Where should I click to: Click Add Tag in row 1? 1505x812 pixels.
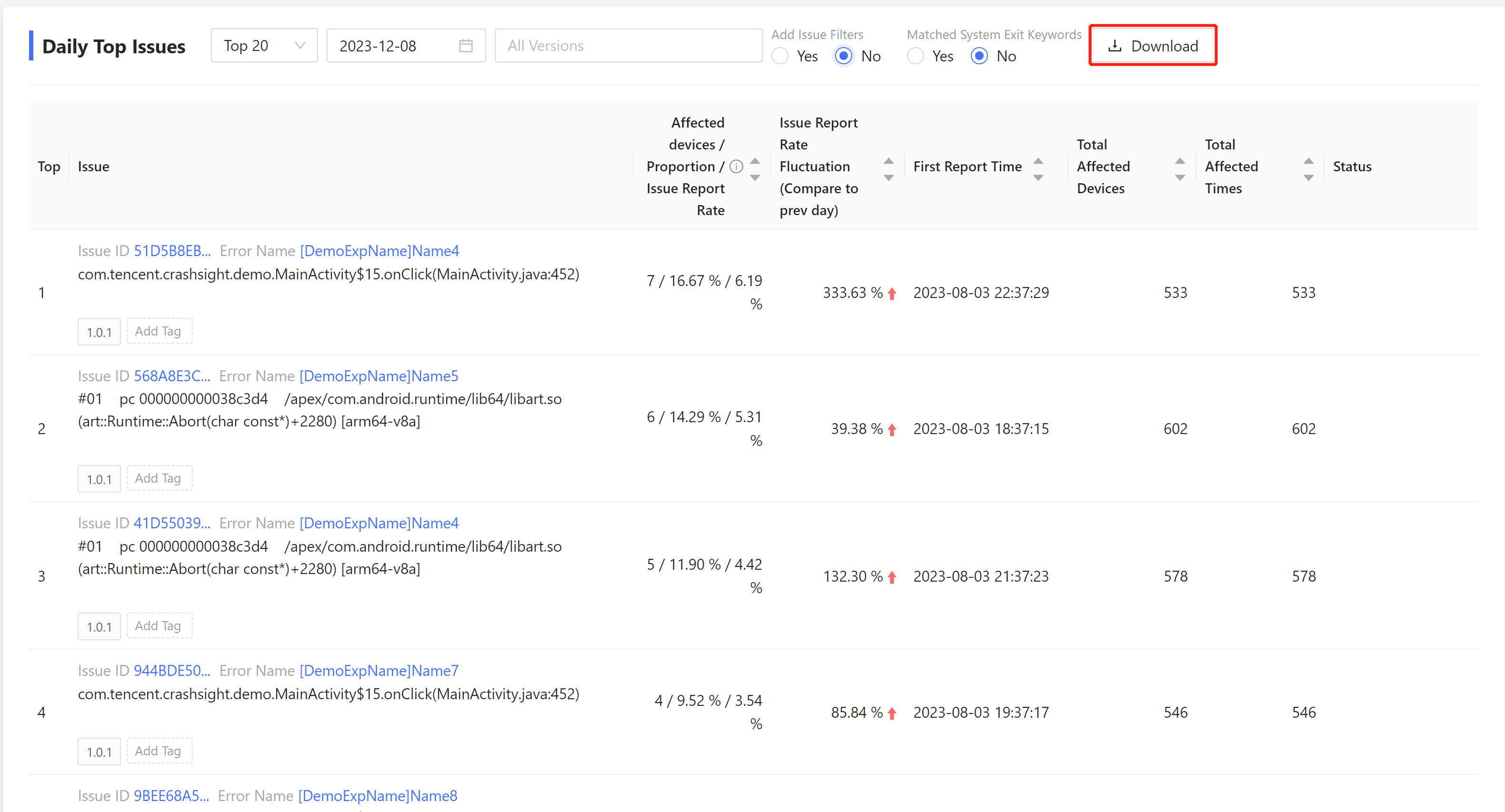[159, 331]
